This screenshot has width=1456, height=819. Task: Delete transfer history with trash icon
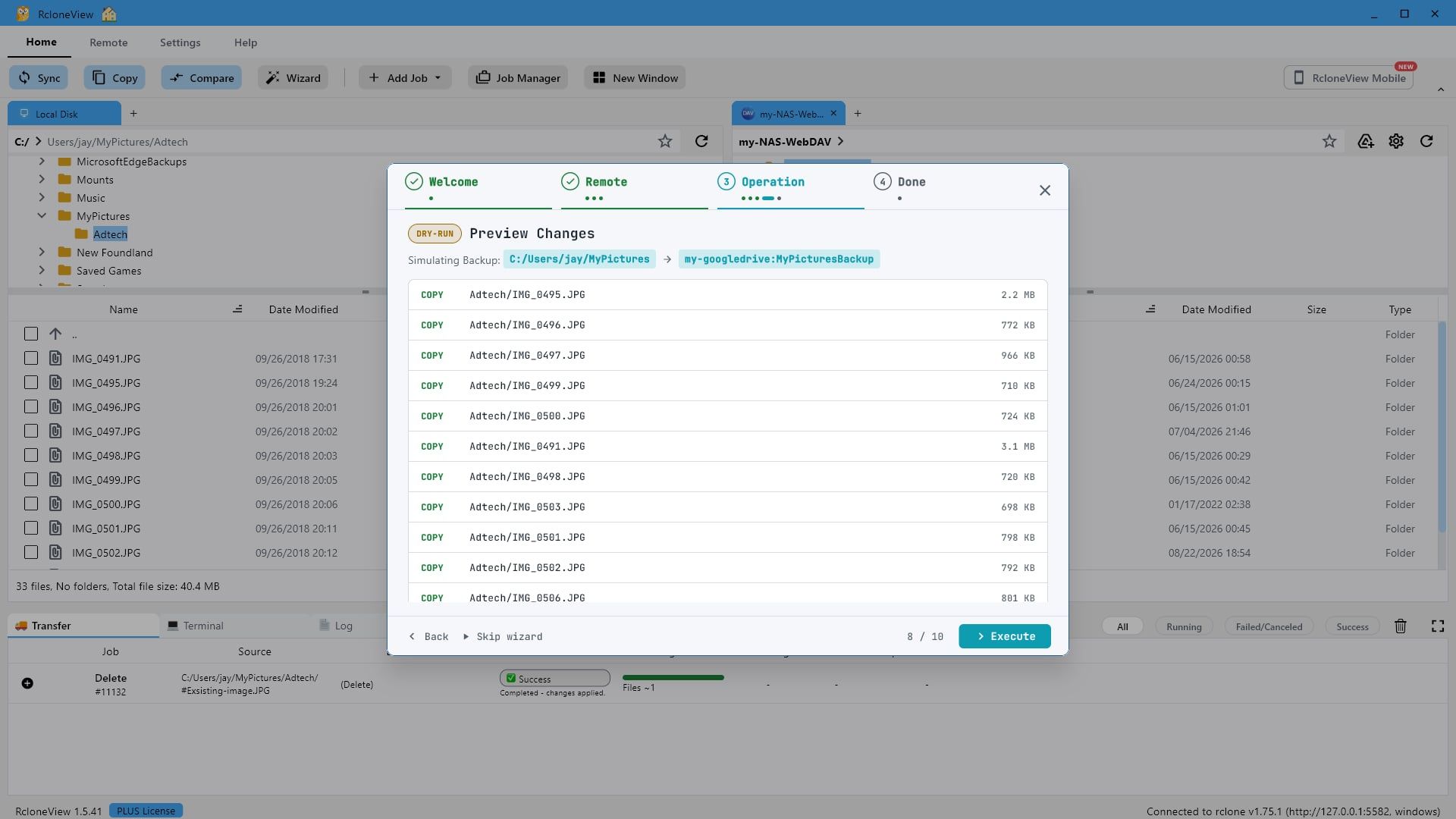click(1401, 626)
